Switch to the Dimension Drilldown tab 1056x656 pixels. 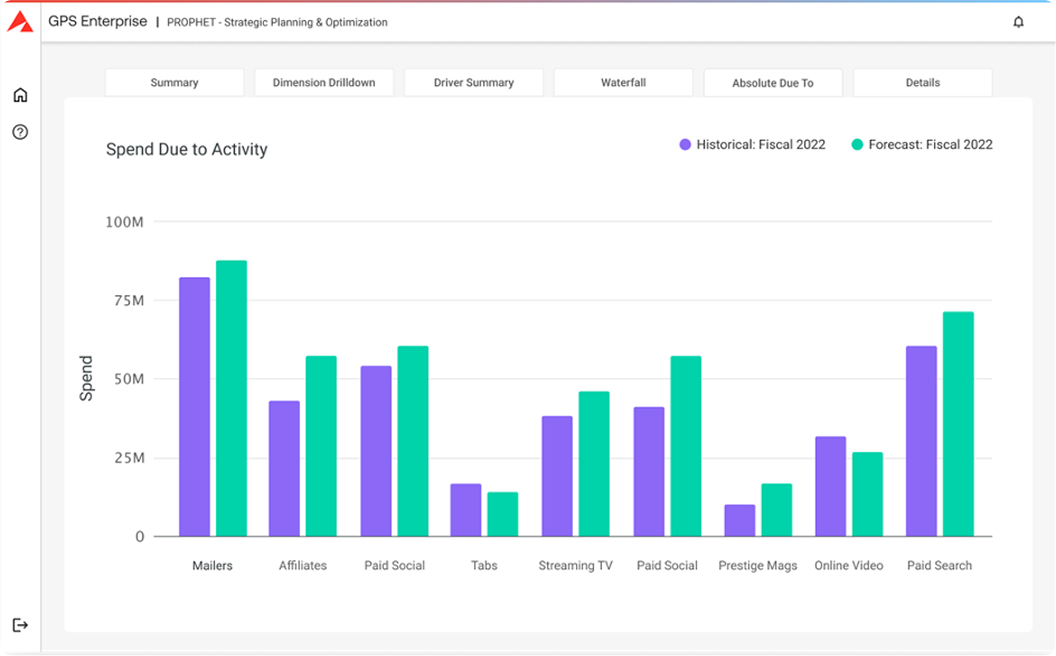click(x=323, y=82)
